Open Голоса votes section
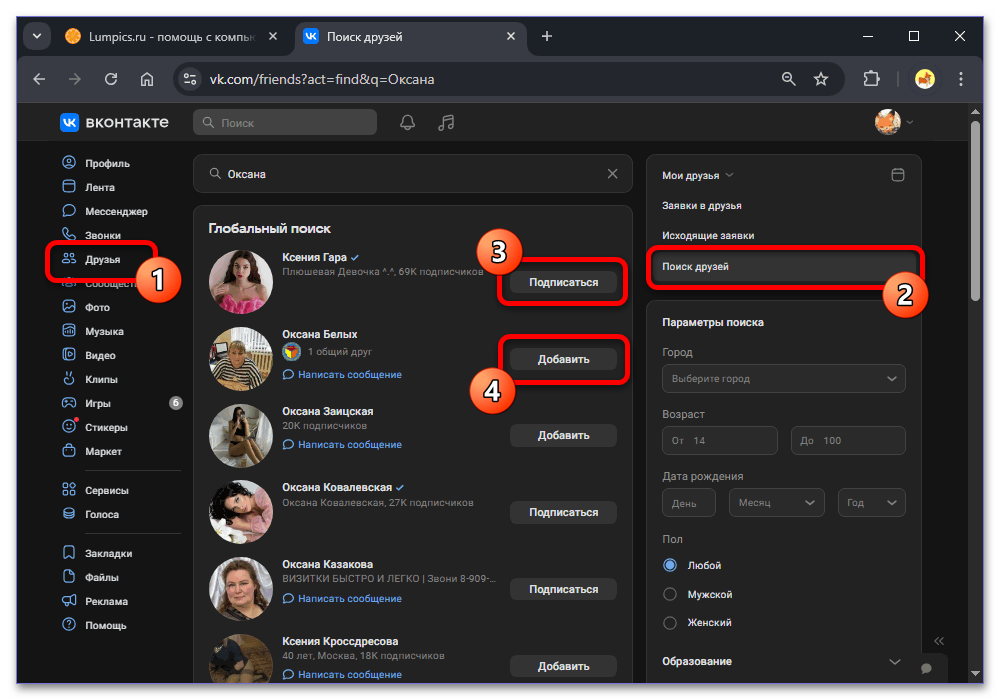 tap(91, 514)
